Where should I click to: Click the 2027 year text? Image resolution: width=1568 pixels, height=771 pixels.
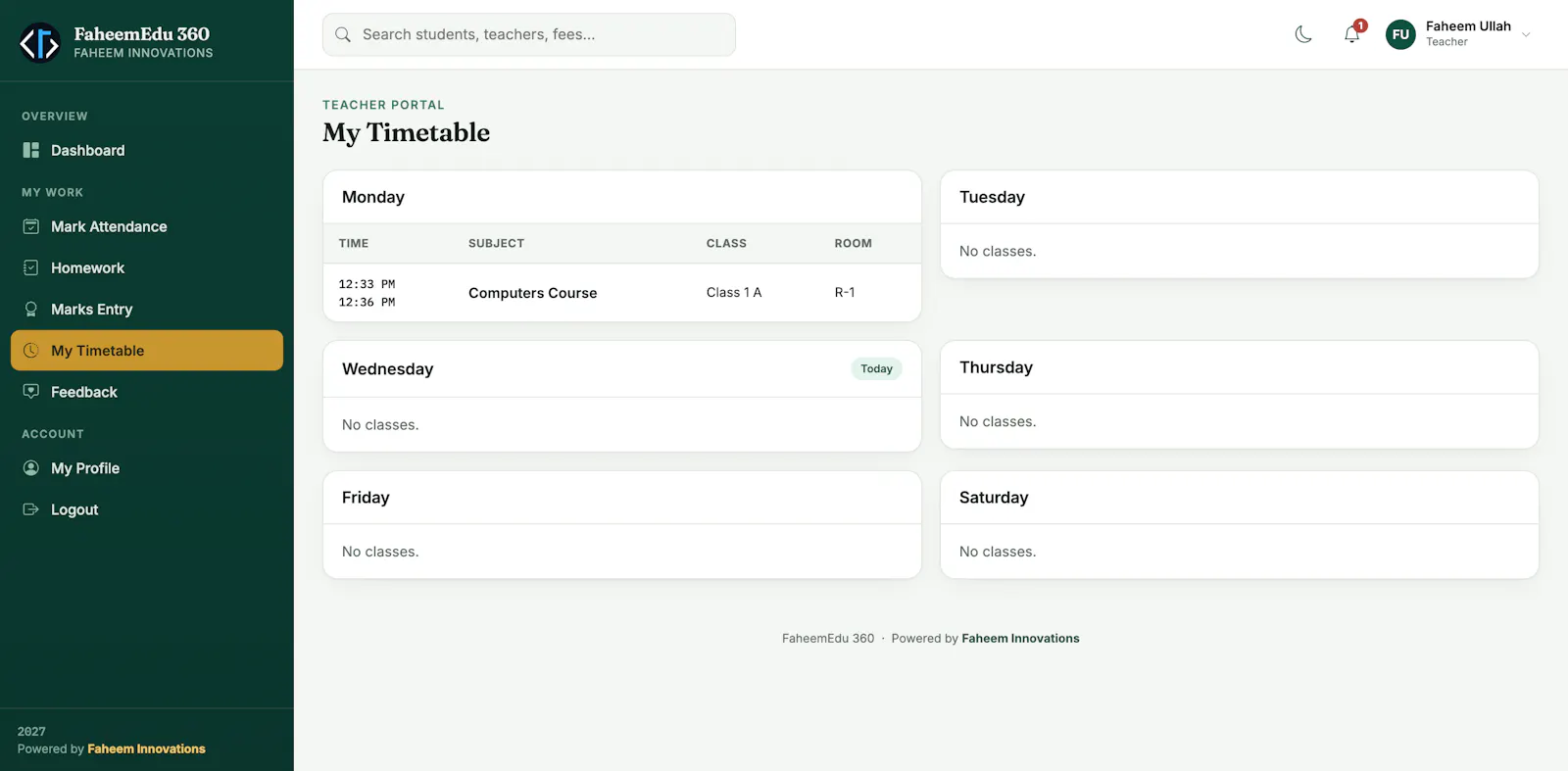click(x=31, y=731)
